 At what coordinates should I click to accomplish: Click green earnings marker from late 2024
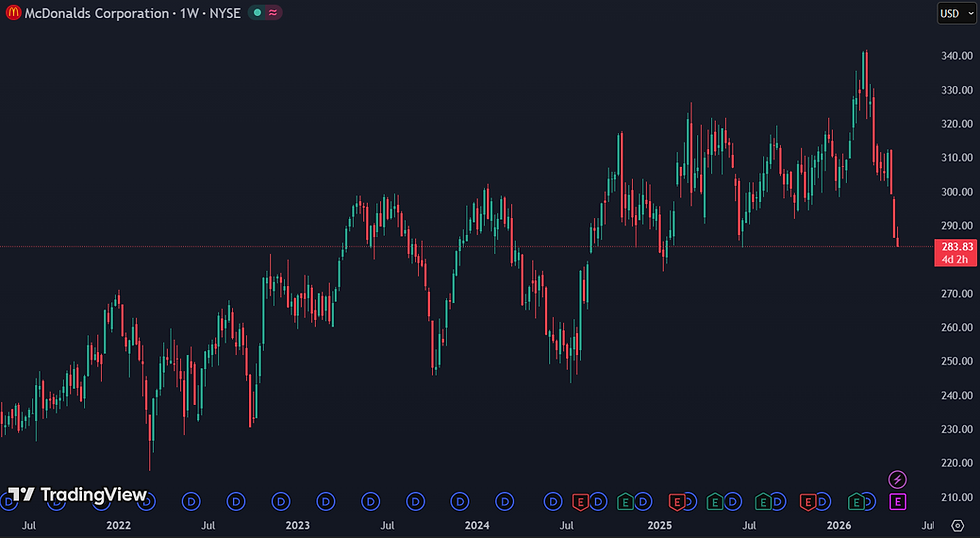[x=625, y=501]
